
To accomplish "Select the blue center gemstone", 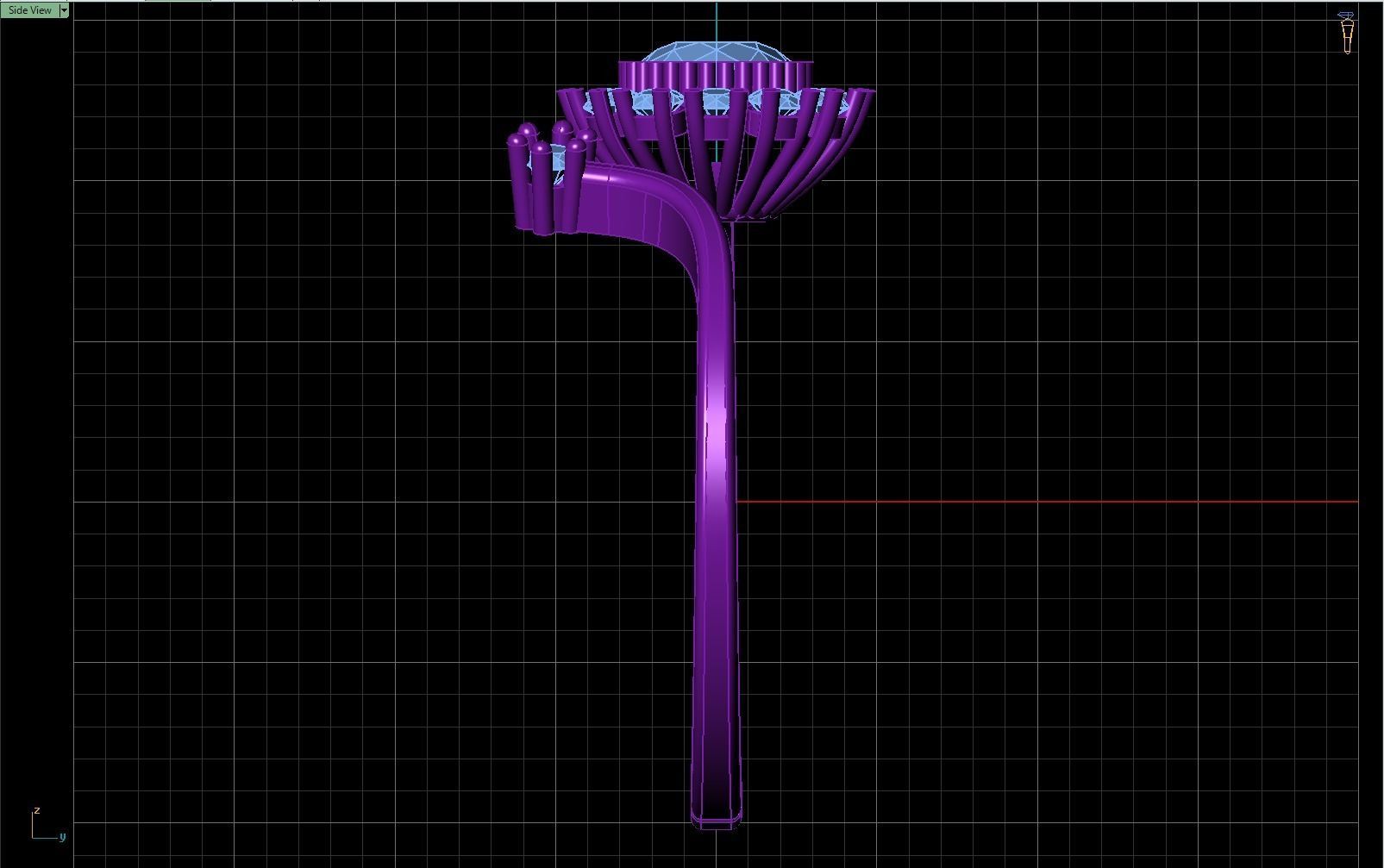I will (x=716, y=53).
